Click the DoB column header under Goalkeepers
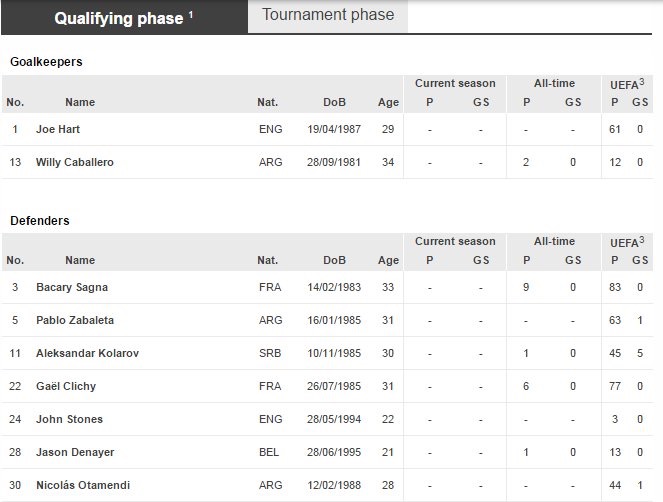 (334, 102)
